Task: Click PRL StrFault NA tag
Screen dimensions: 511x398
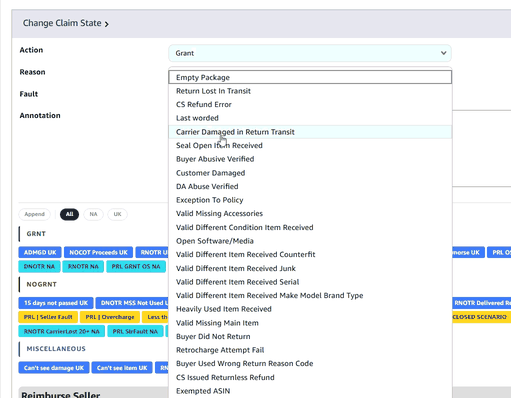Action: (x=135, y=331)
